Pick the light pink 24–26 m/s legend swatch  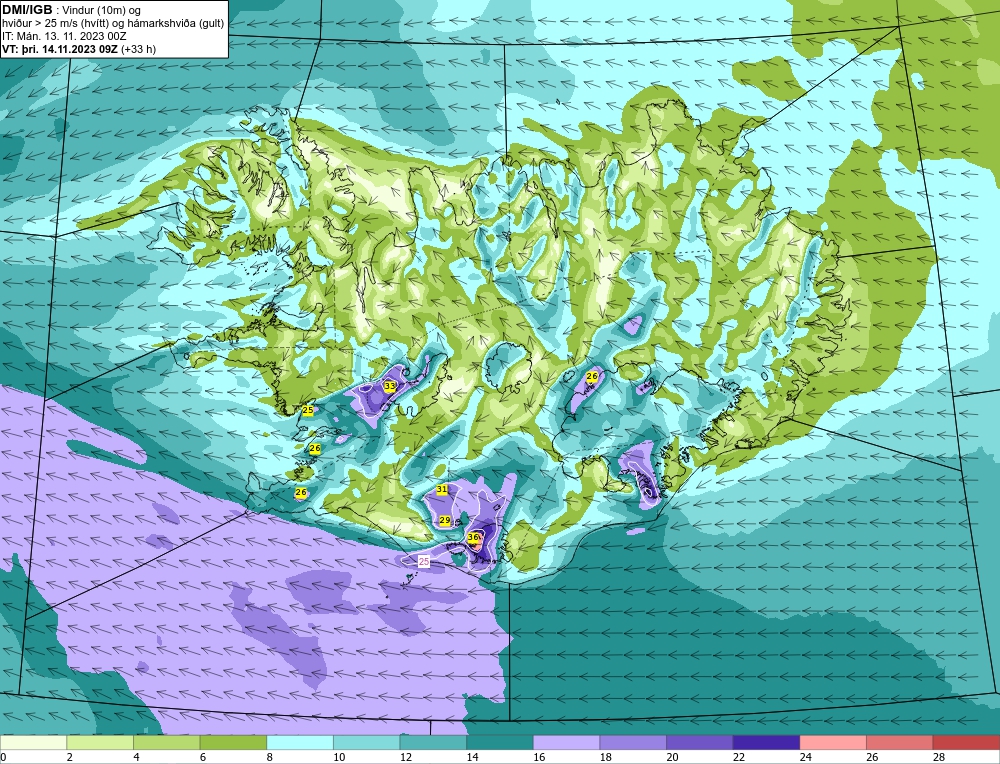(833, 743)
